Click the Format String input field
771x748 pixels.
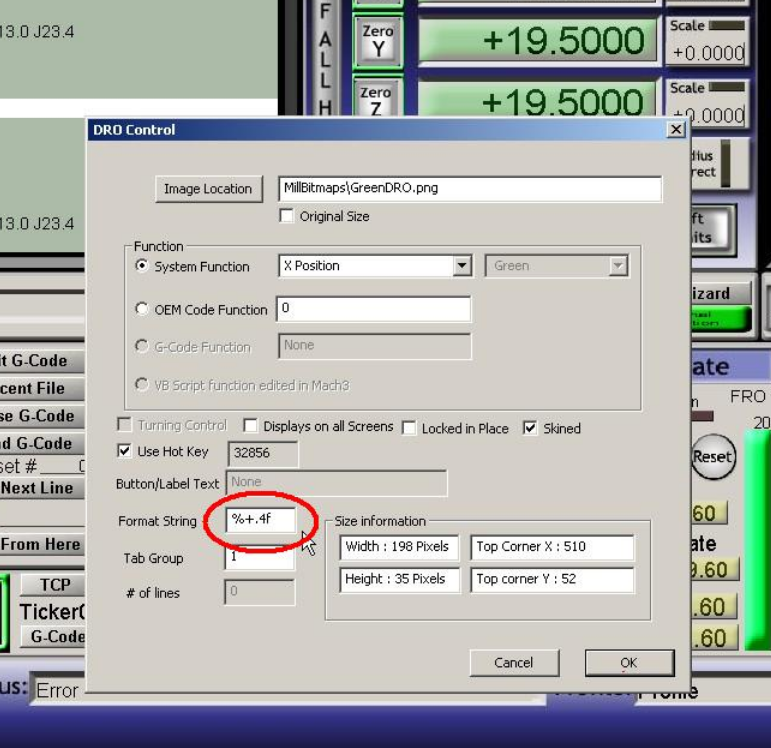[260, 520]
